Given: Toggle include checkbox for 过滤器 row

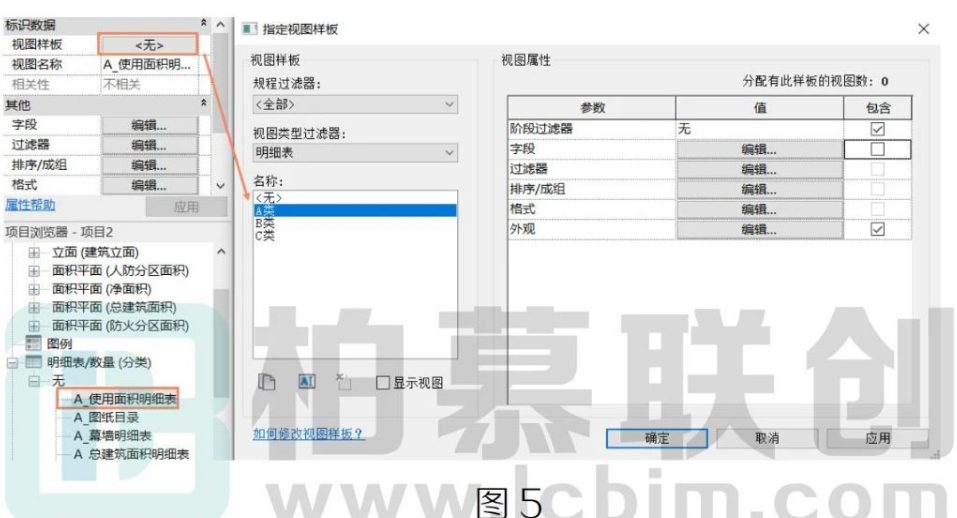Looking at the screenshot, I should click(x=877, y=169).
